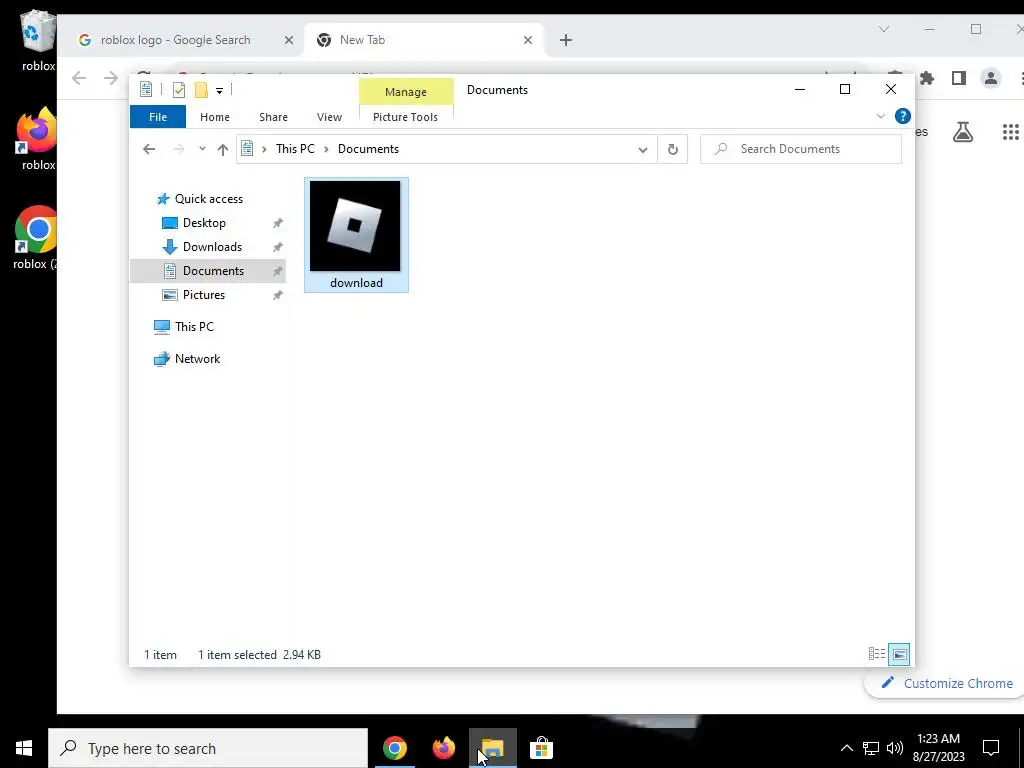This screenshot has height=768, width=1024.
Task: Expand the address bar history dropdown
Action: click(643, 150)
